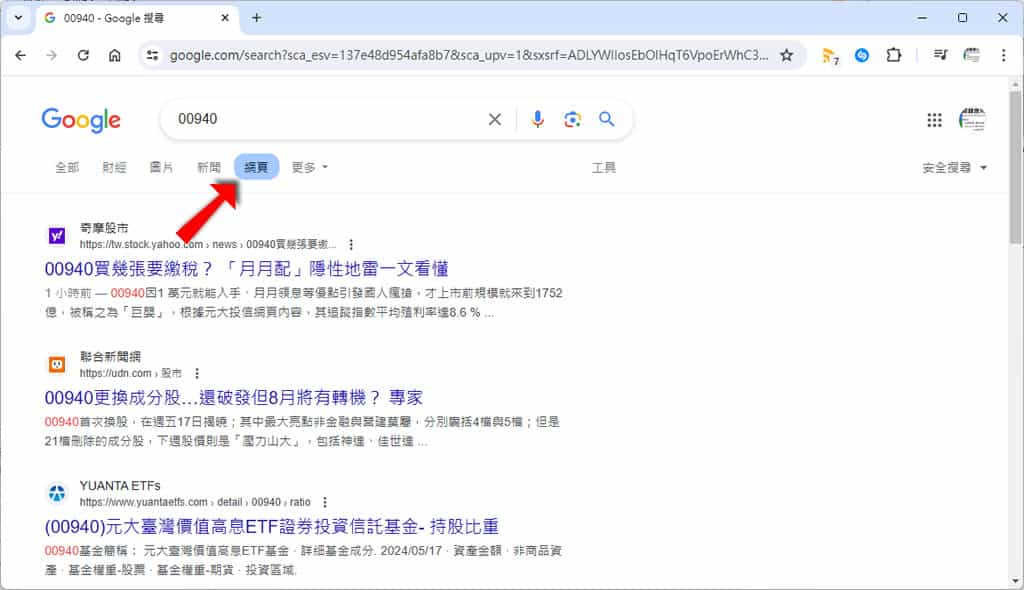Start voice search with microphone
Viewport: 1024px width, 590px height.
[537, 119]
